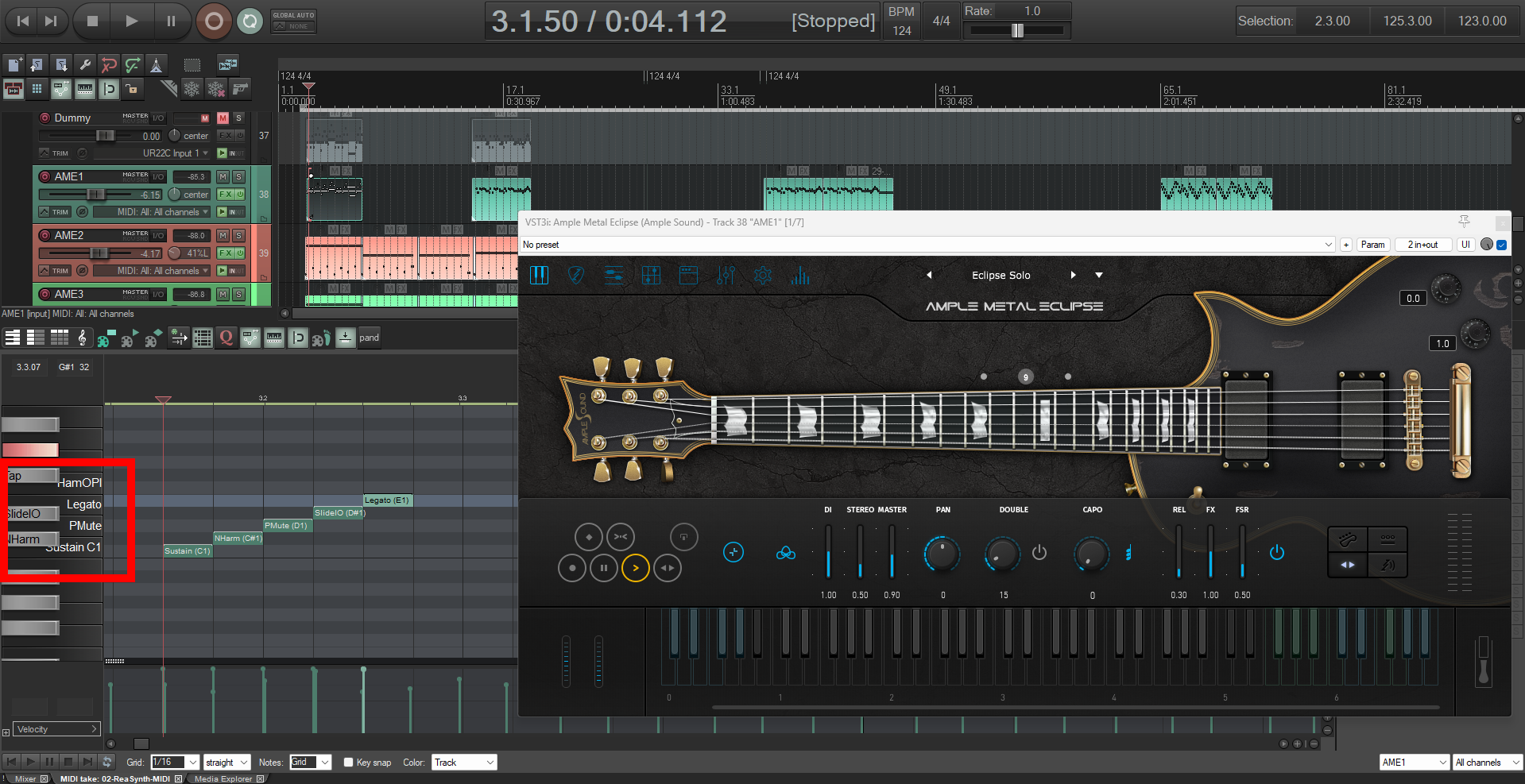Open the spectrum bars panel icon in plugin

coord(799,276)
